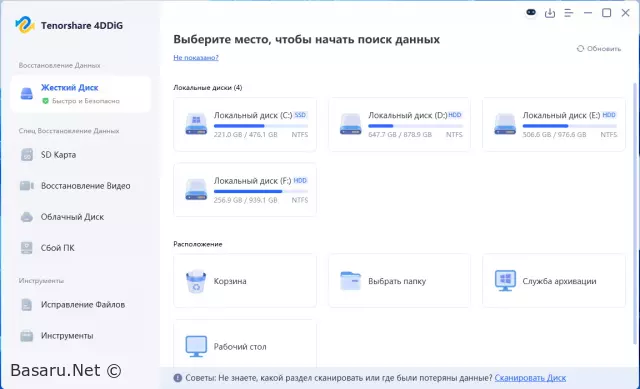
Task: Click the usage bar of disk E:
Action: pyautogui.click(x=570, y=126)
